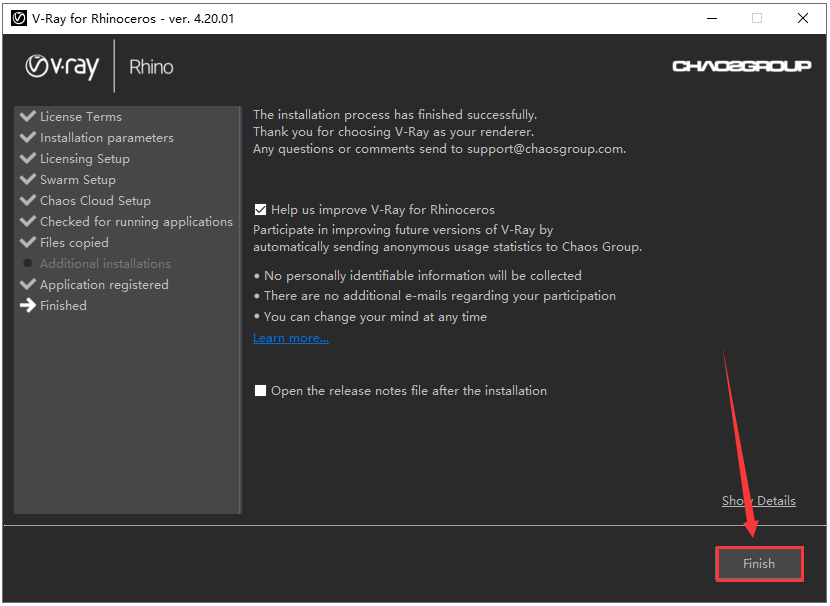Viewport: 830px width, 606px height.
Task: Select the Files copied step
Action: point(74,242)
